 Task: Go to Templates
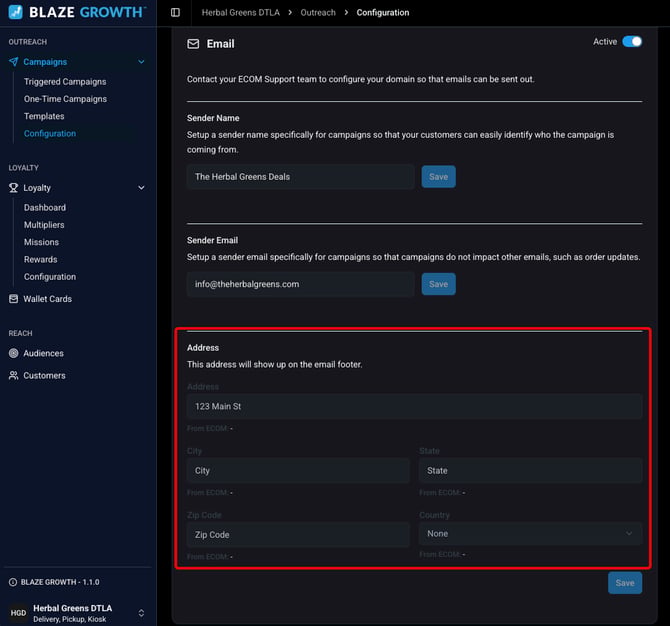coord(44,116)
